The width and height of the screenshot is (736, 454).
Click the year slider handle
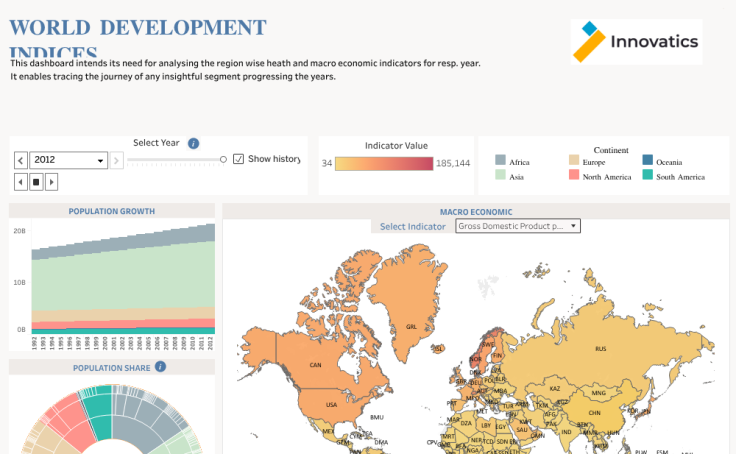tap(223, 159)
